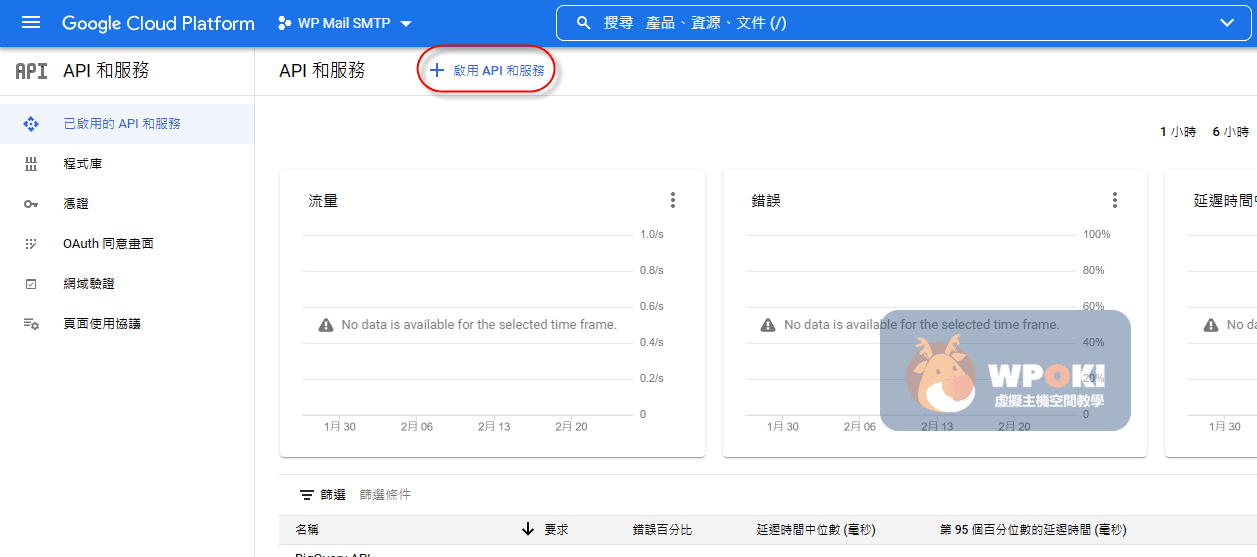The height and width of the screenshot is (557, 1257).
Task: Expand the search bar dropdown arrow
Action: pos(1227,23)
